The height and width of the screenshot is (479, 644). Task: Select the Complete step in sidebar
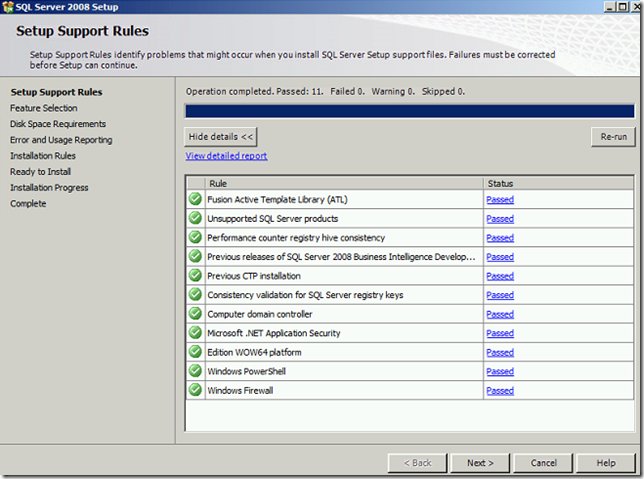28,204
